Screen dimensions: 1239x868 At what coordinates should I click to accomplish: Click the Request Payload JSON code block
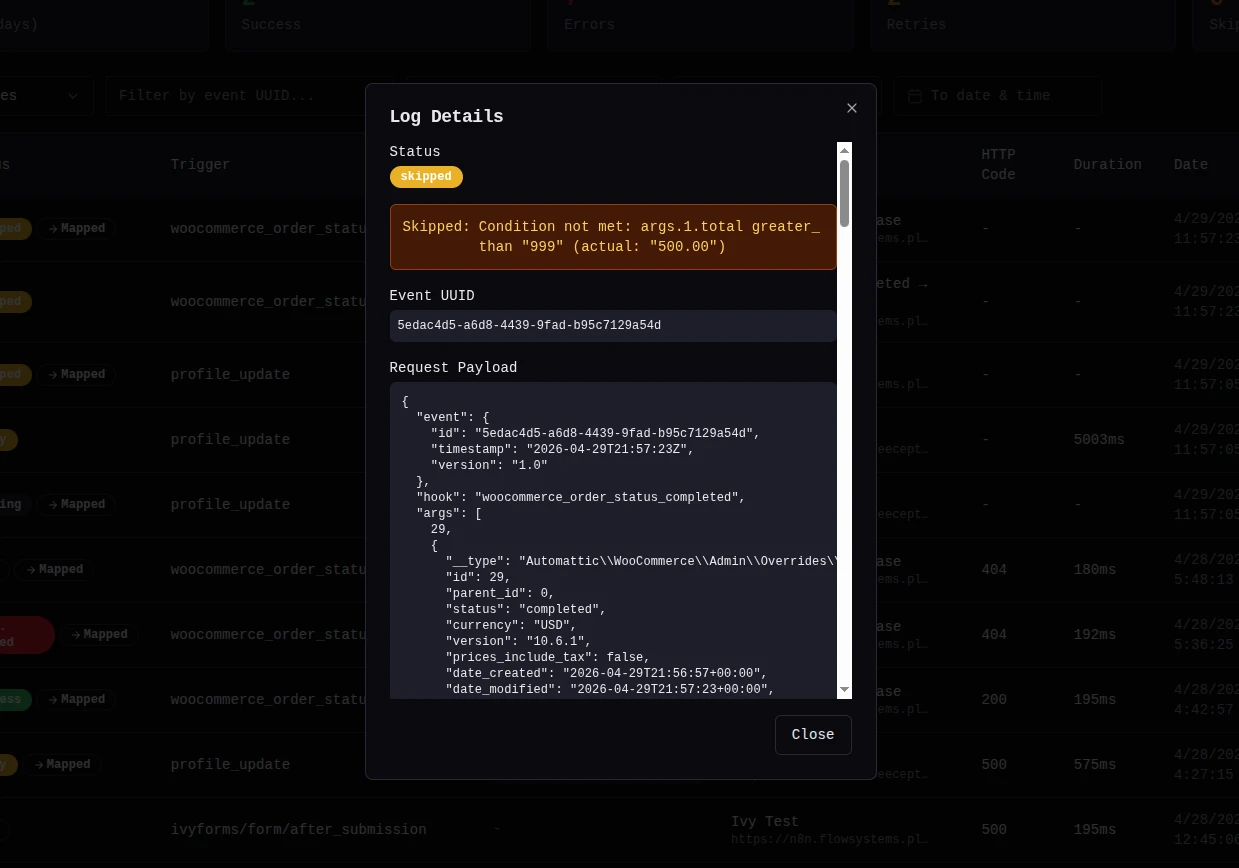(x=612, y=540)
